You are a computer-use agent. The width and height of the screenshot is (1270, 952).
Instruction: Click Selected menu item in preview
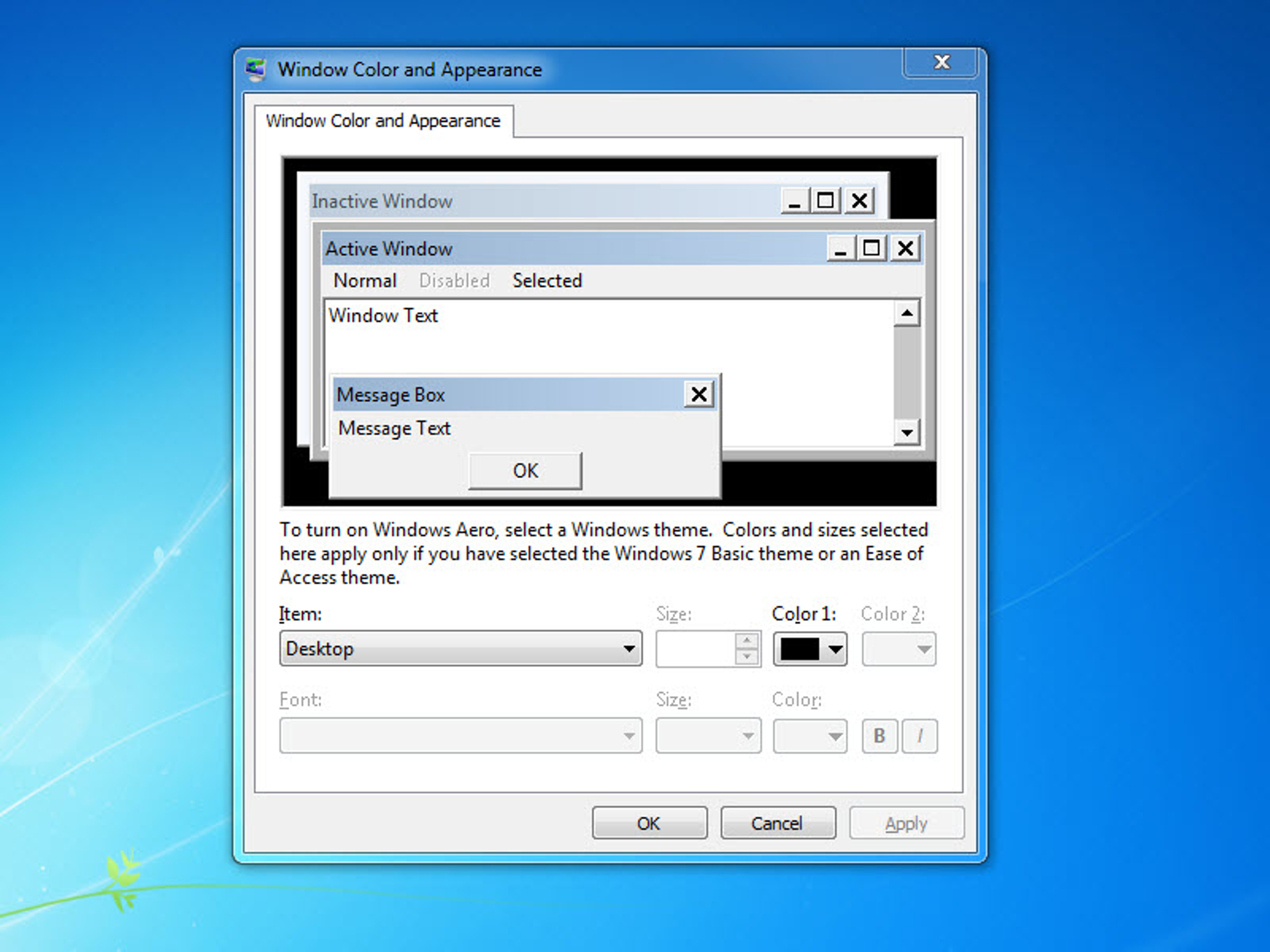tap(547, 280)
